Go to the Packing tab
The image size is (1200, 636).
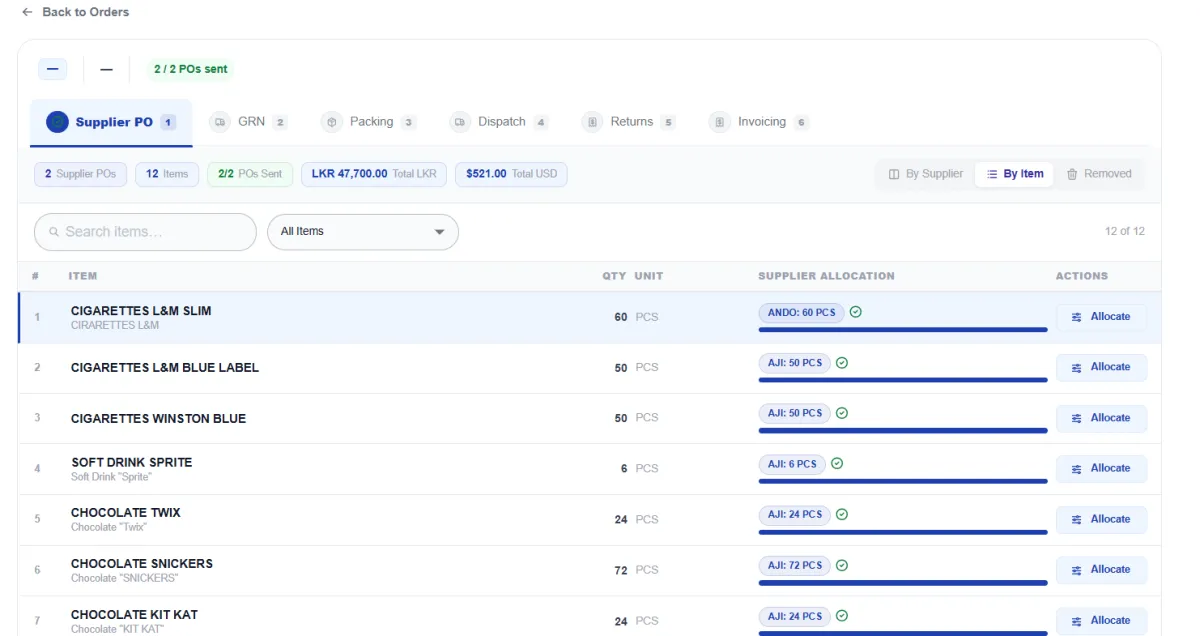[x=368, y=122]
